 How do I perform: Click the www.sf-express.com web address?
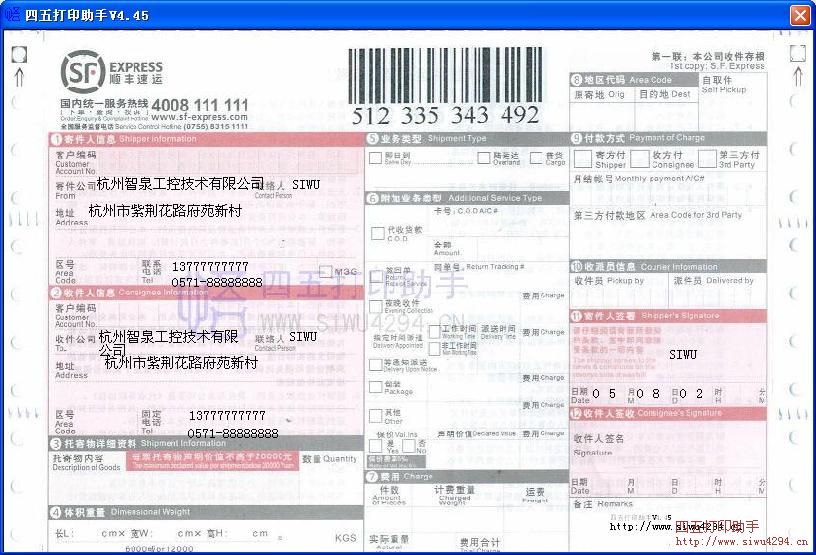click(199, 117)
